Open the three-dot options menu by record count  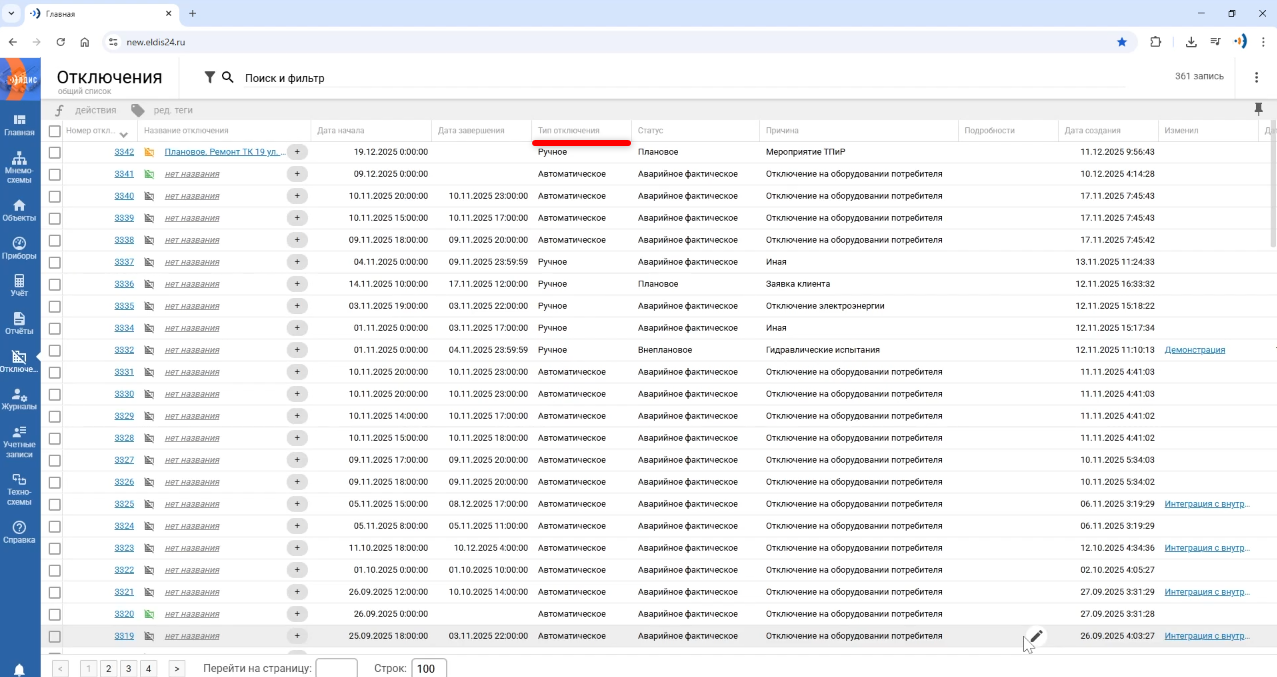1256,77
